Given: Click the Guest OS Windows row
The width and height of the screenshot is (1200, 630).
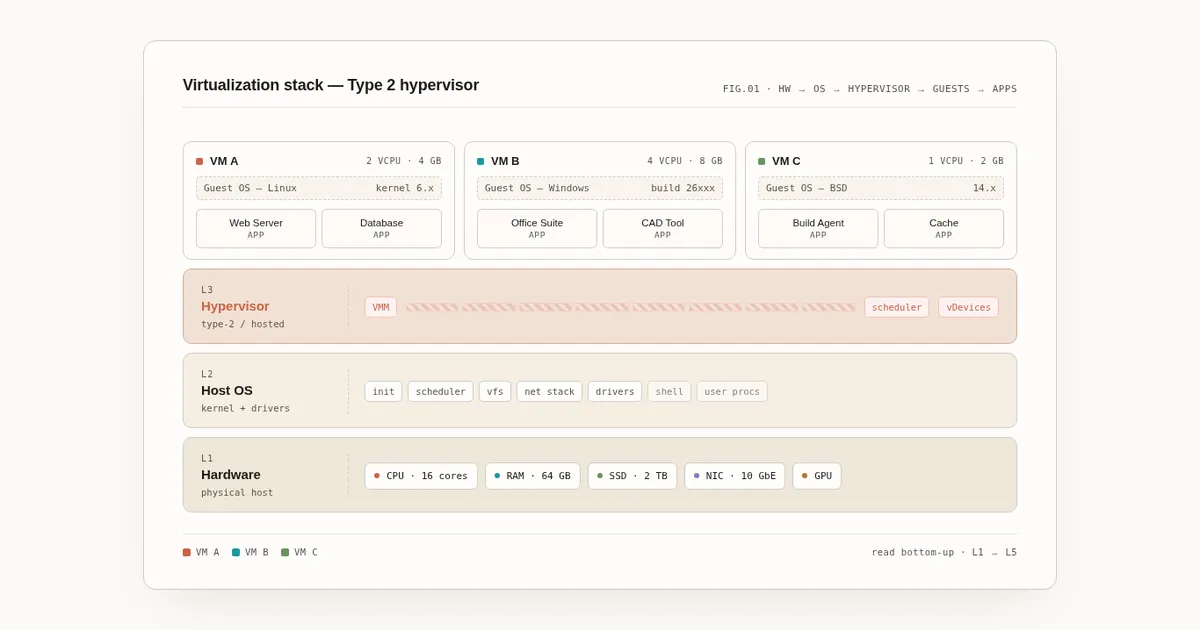Looking at the screenshot, I should click(x=599, y=188).
